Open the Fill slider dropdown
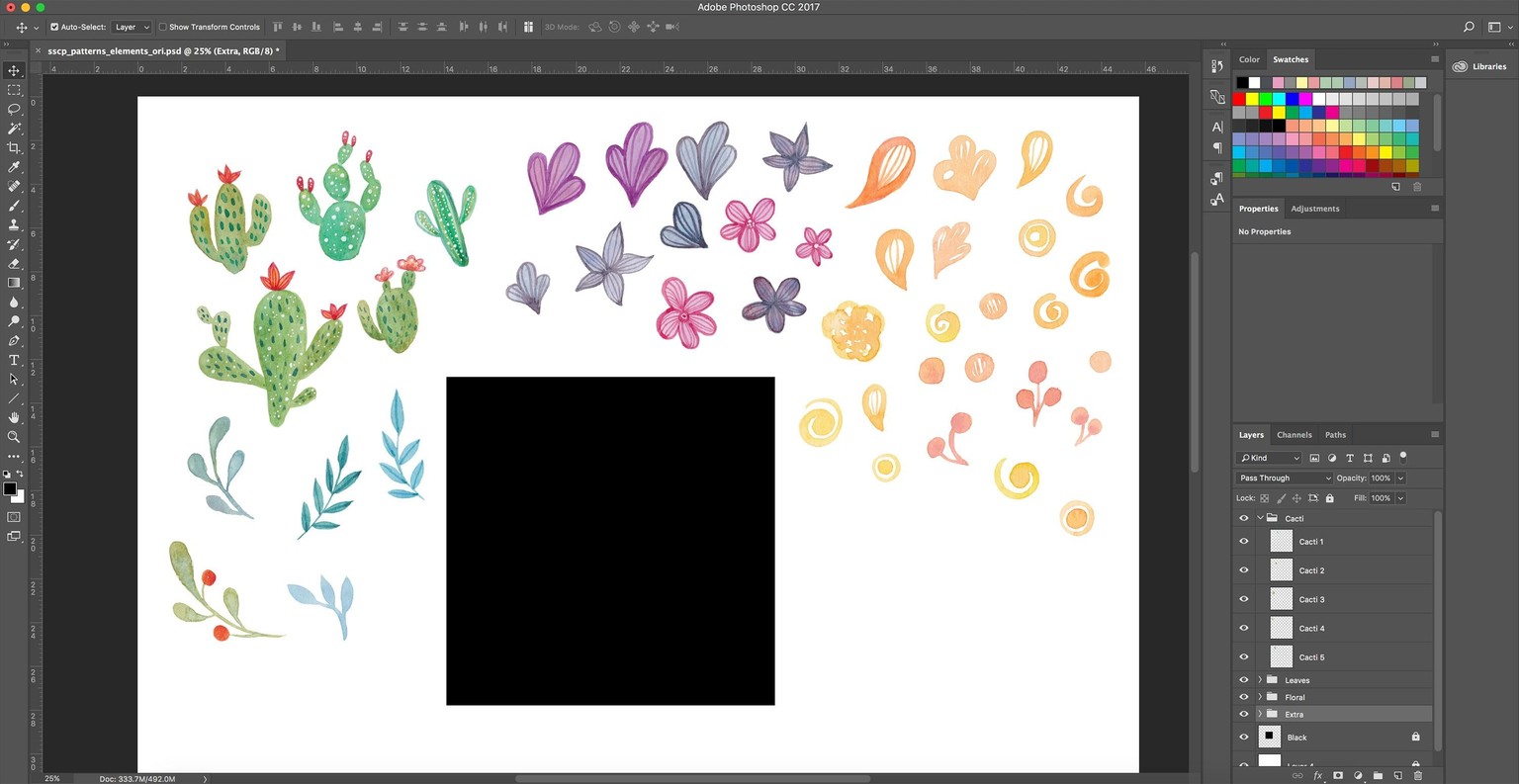Image resolution: width=1519 pixels, height=784 pixels. (1400, 498)
